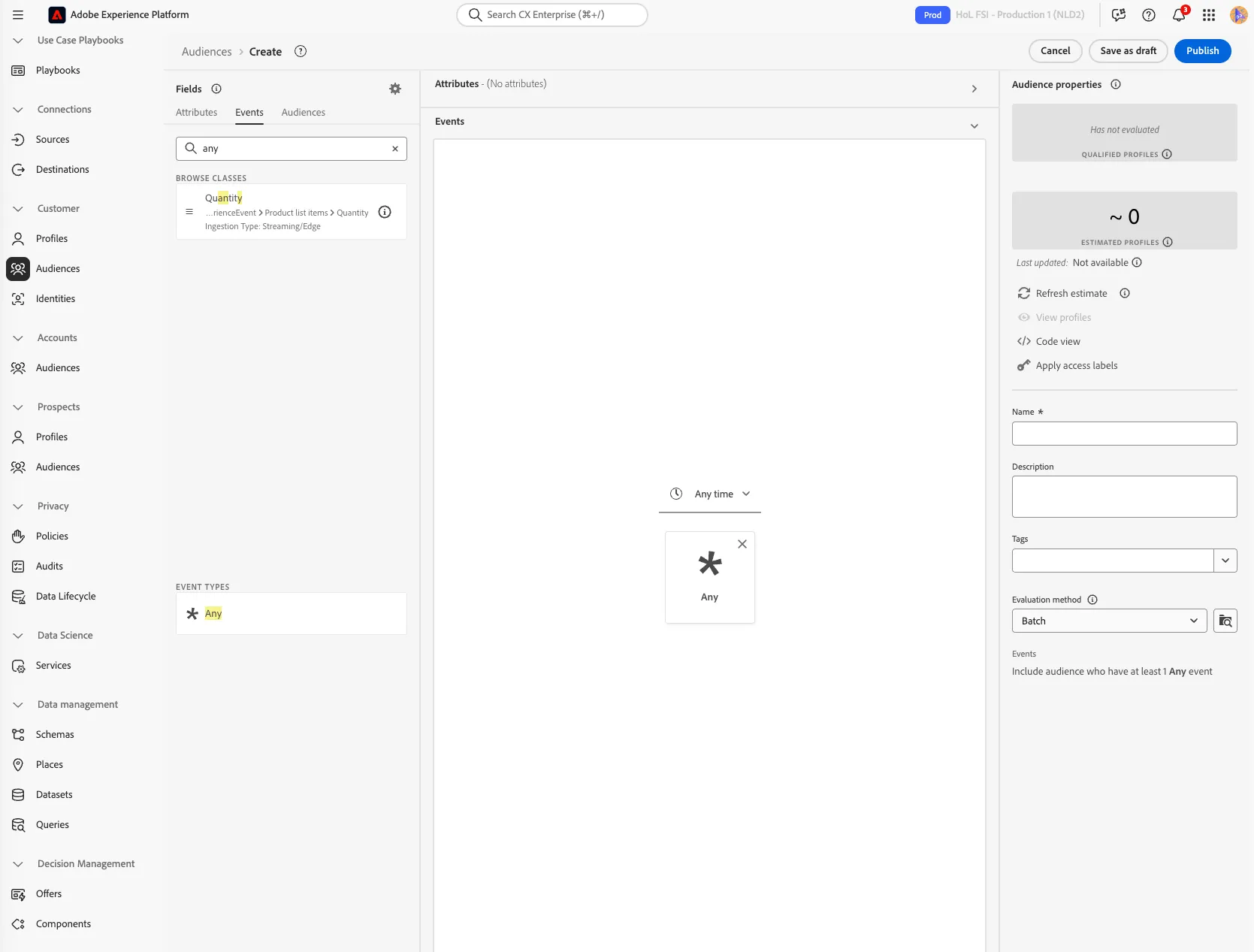This screenshot has width=1254, height=952.
Task: Click the audience Name field
Action: coord(1125,434)
